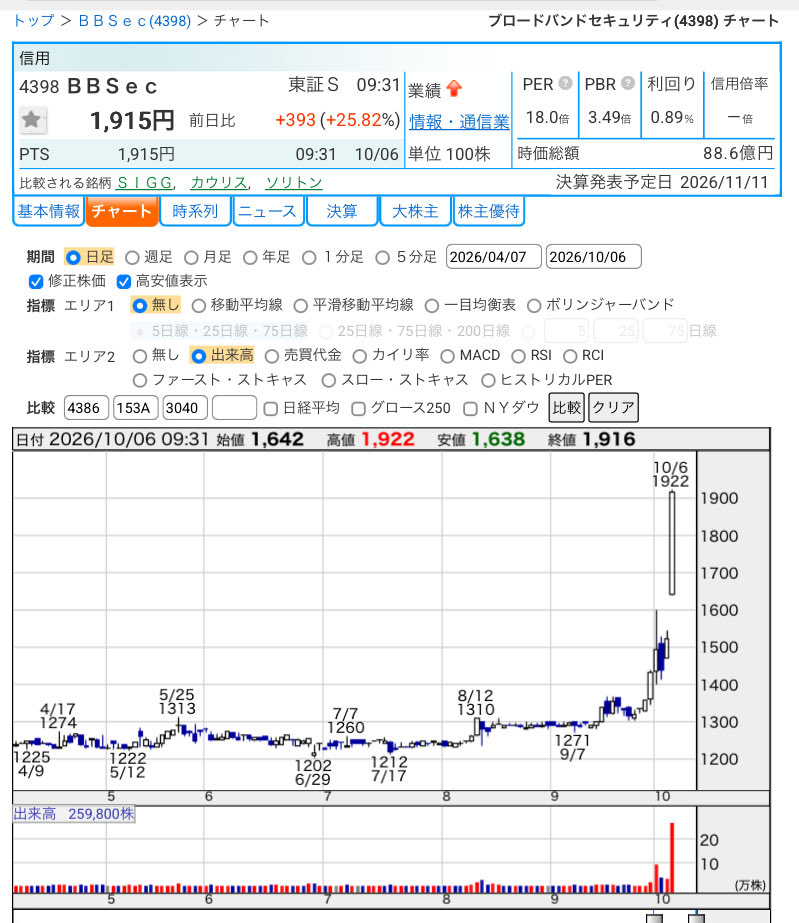Open the ニュース tab
The height and width of the screenshot is (923, 799).
point(268,211)
